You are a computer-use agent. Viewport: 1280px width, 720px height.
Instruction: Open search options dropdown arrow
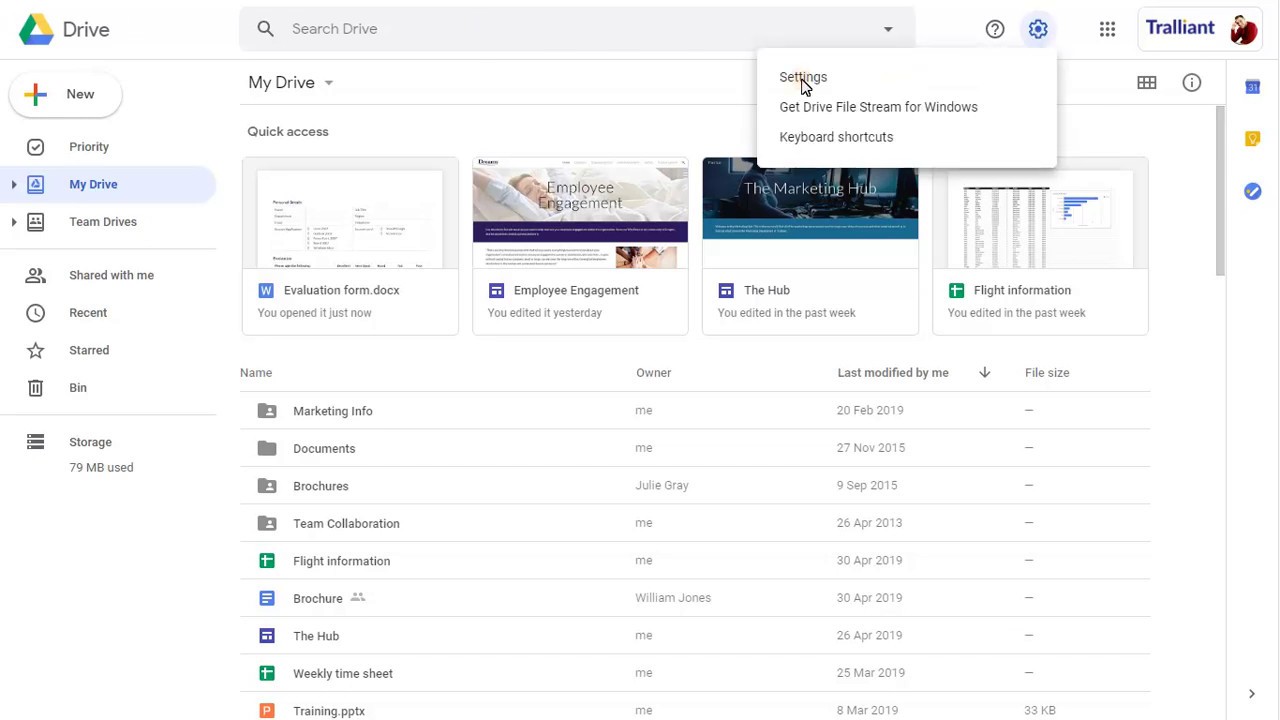coord(888,29)
